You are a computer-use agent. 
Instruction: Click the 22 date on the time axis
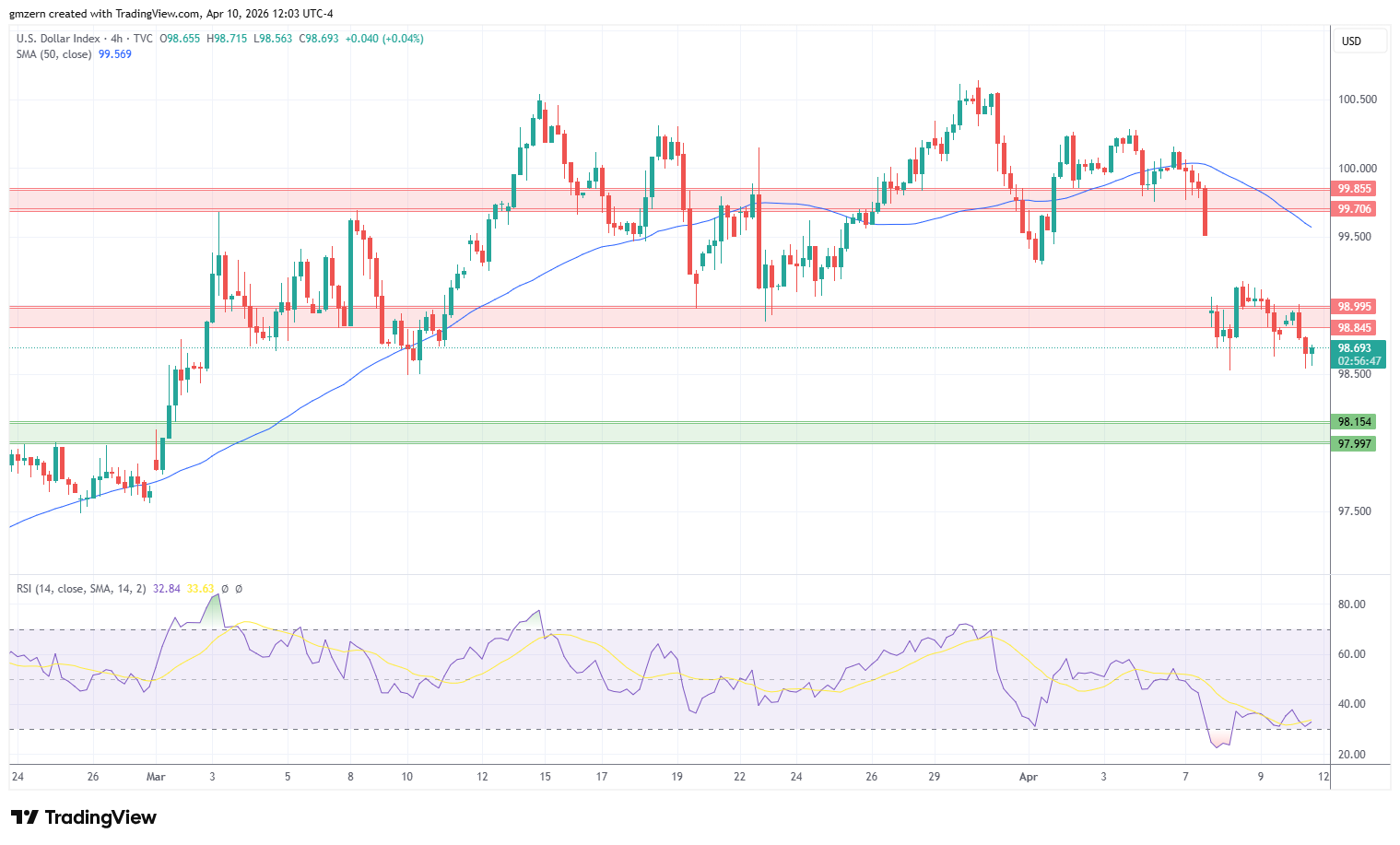pyautogui.click(x=739, y=777)
